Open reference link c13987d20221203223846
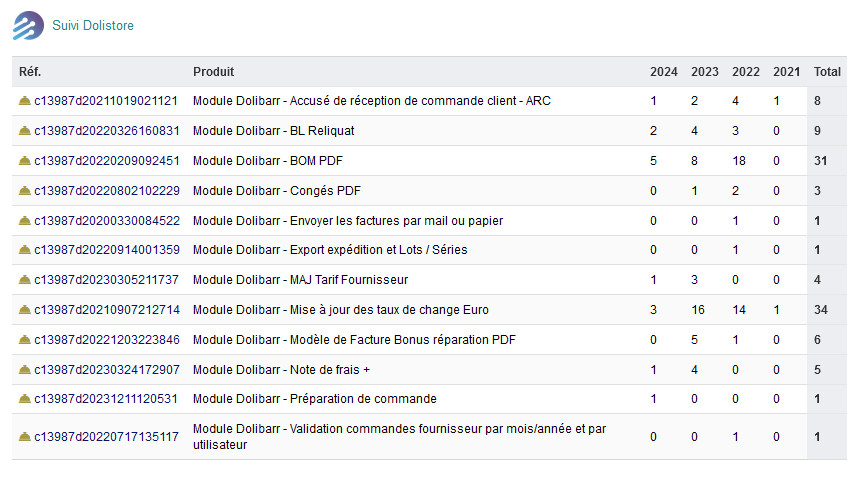This screenshot has width=866, height=499. tap(107, 340)
